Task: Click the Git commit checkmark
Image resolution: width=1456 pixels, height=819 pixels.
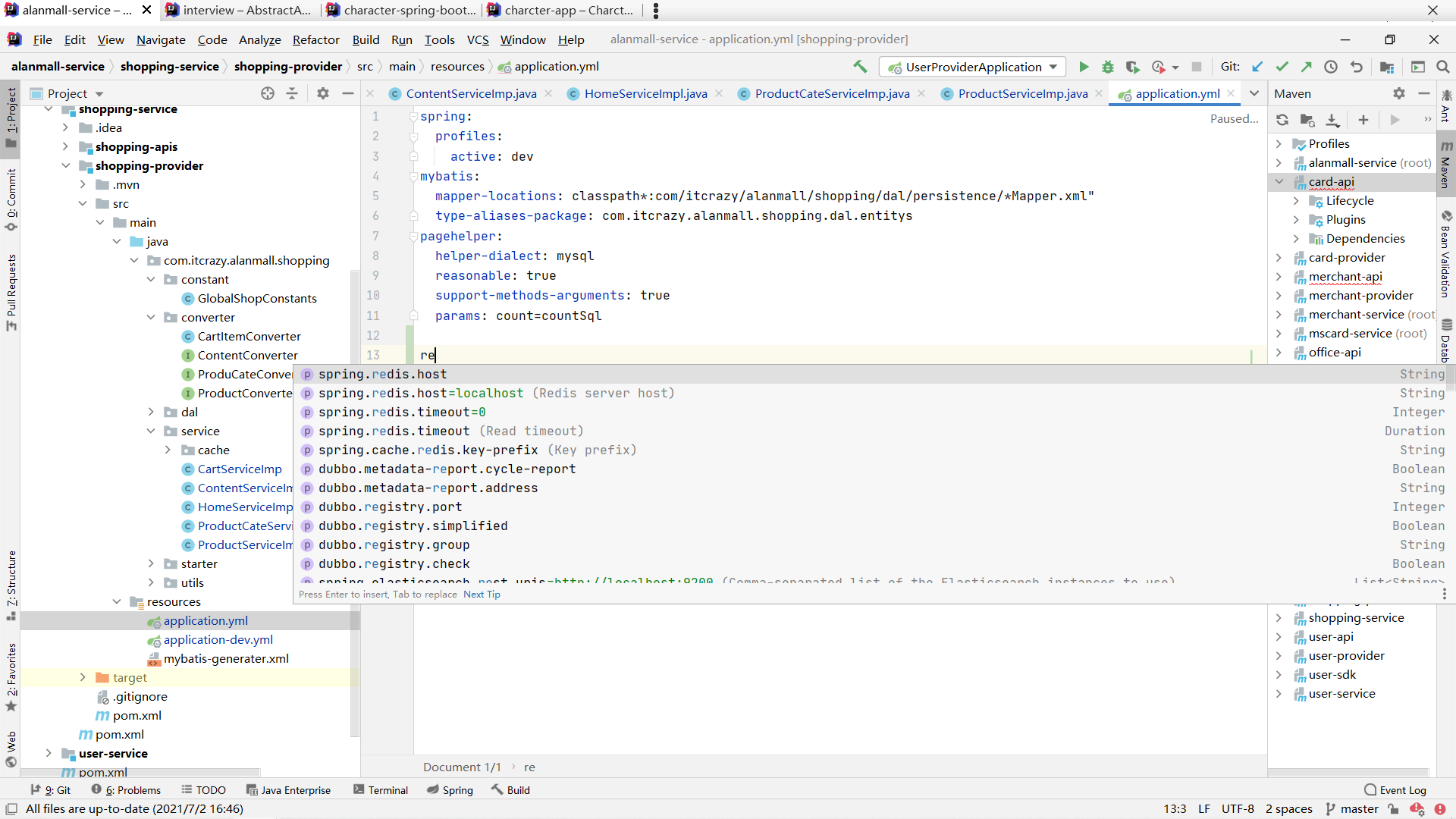Action: pyautogui.click(x=1282, y=67)
